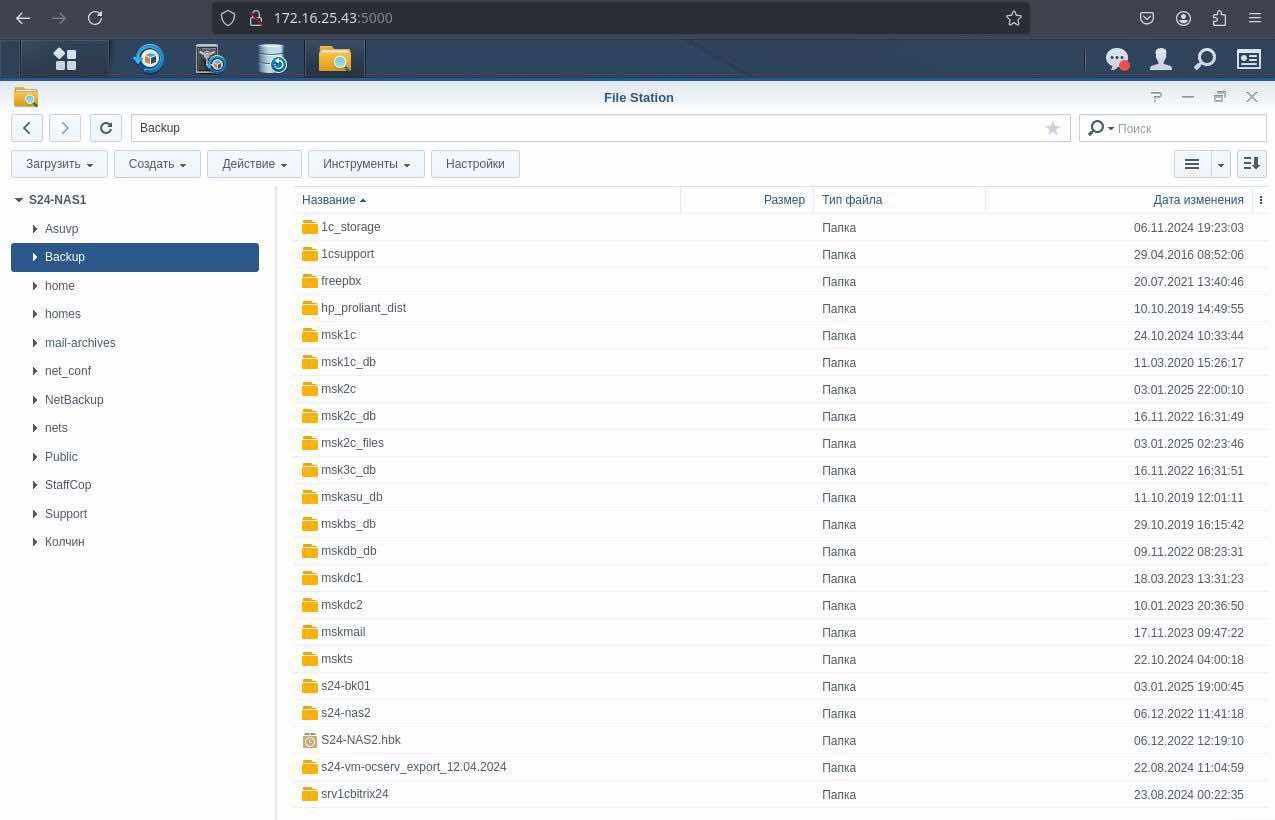Expand the Asuvp folder tree node

(35, 229)
